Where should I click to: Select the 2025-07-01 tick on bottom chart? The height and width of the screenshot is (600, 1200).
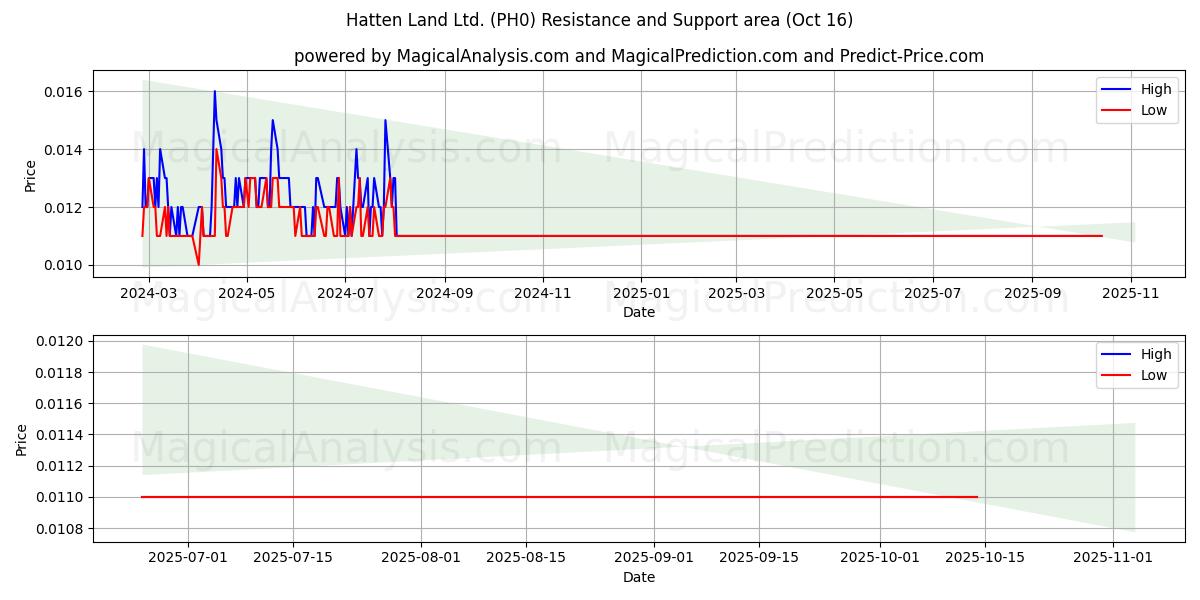coord(188,558)
